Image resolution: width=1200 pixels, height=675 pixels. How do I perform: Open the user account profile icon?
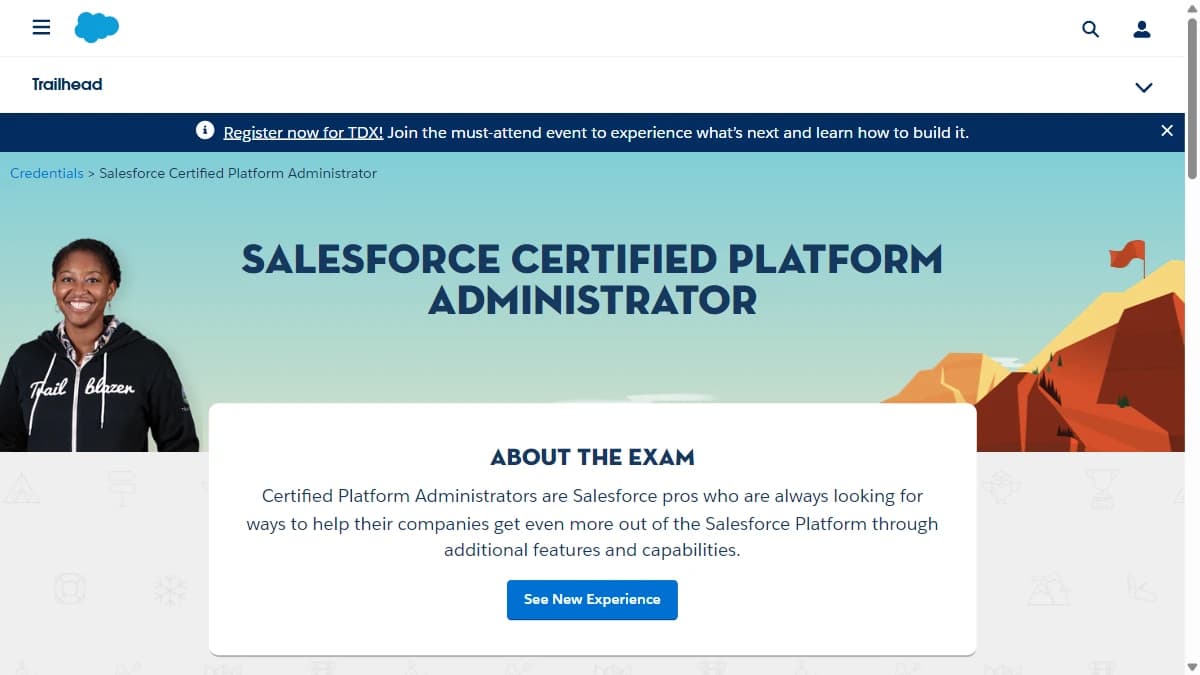[1142, 29]
